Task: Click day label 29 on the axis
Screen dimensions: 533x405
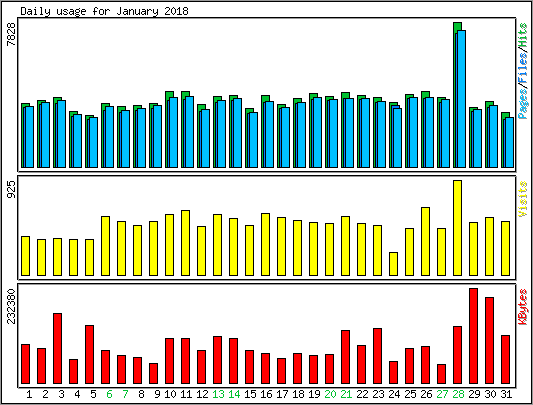Action: click(474, 394)
